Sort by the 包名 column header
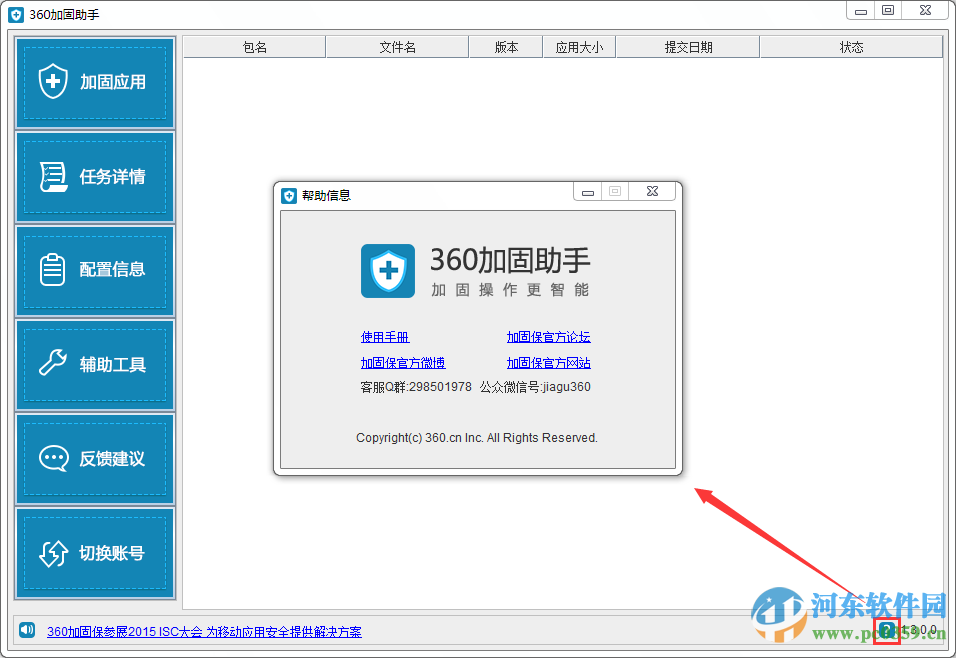Viewport: 956px width, 658px height. [253, 46]
